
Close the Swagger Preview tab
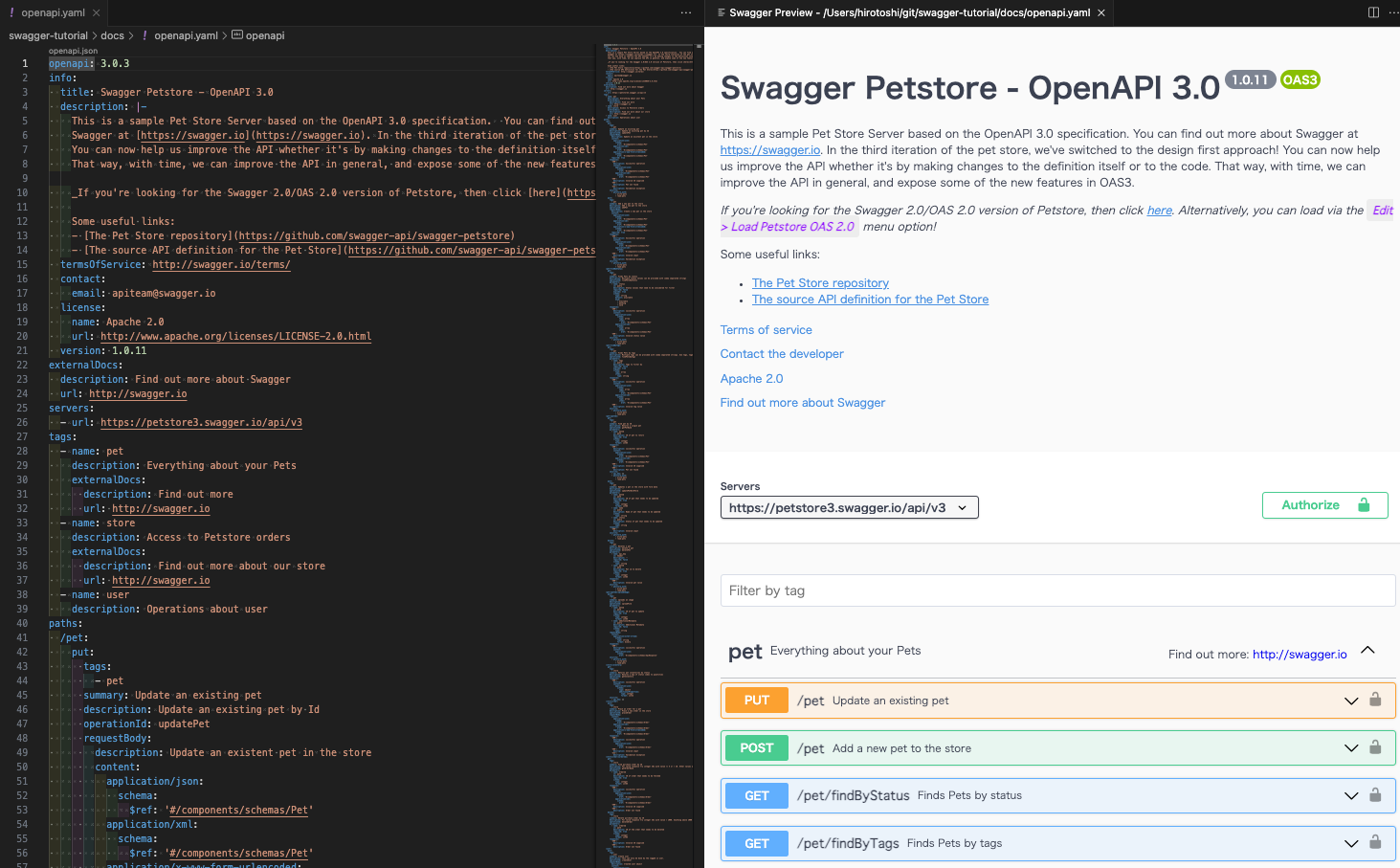click(x=1101, y=12)
